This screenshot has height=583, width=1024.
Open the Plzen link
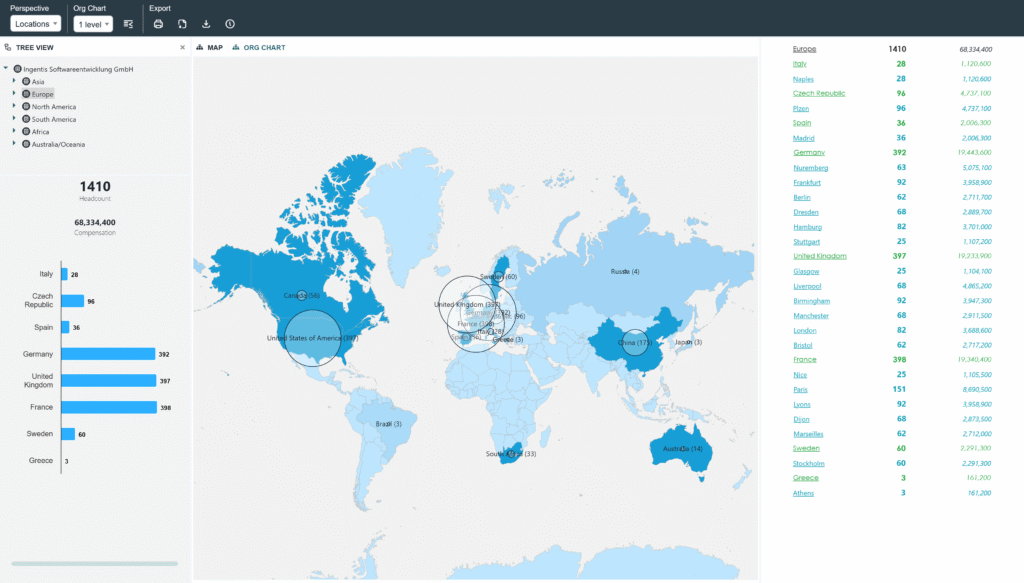pos(801,108)
